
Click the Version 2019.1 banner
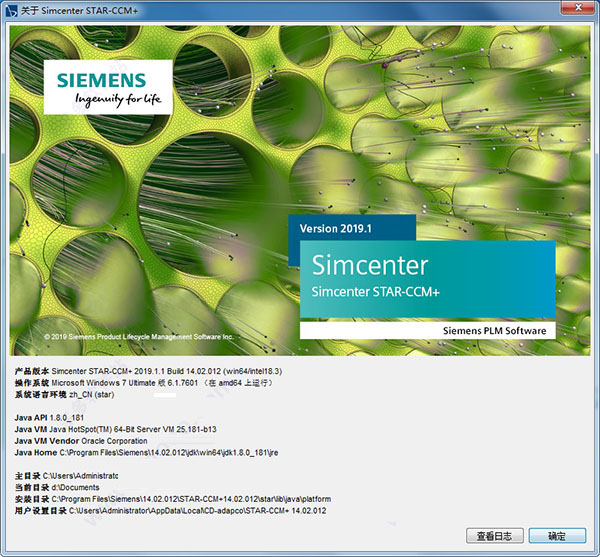(x=352, y=228)
